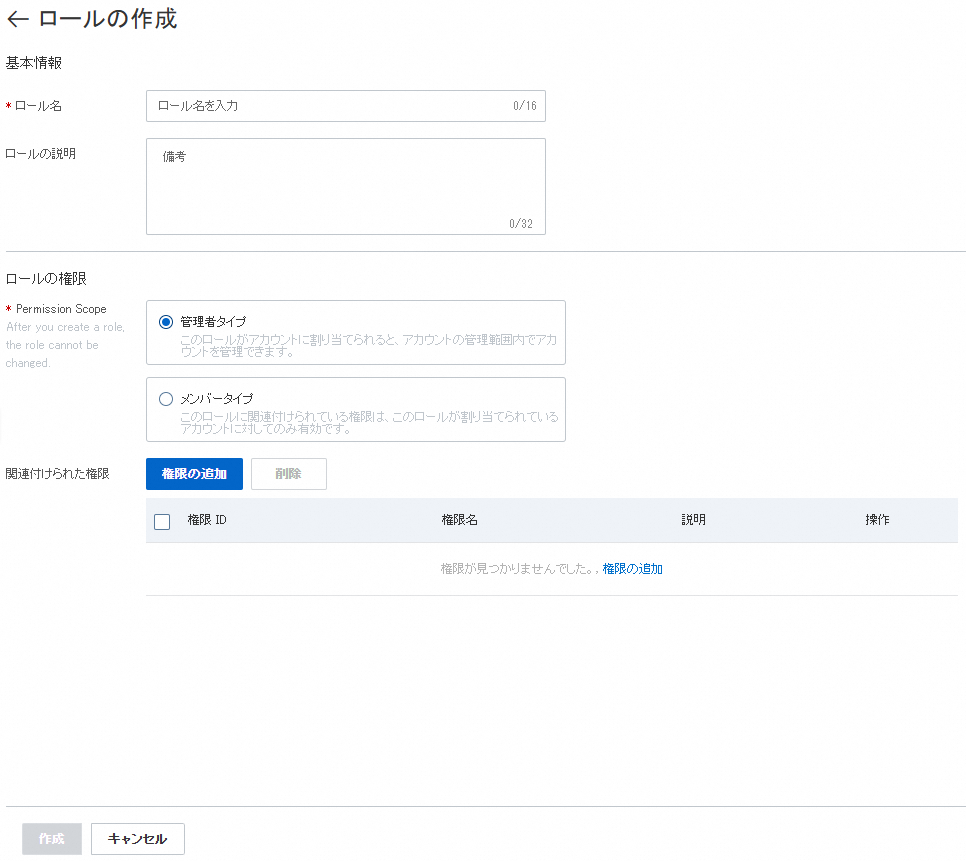Click the ロールの権限 section heading
The height and width of the screenshot is (861, 966).
(46, 278)
